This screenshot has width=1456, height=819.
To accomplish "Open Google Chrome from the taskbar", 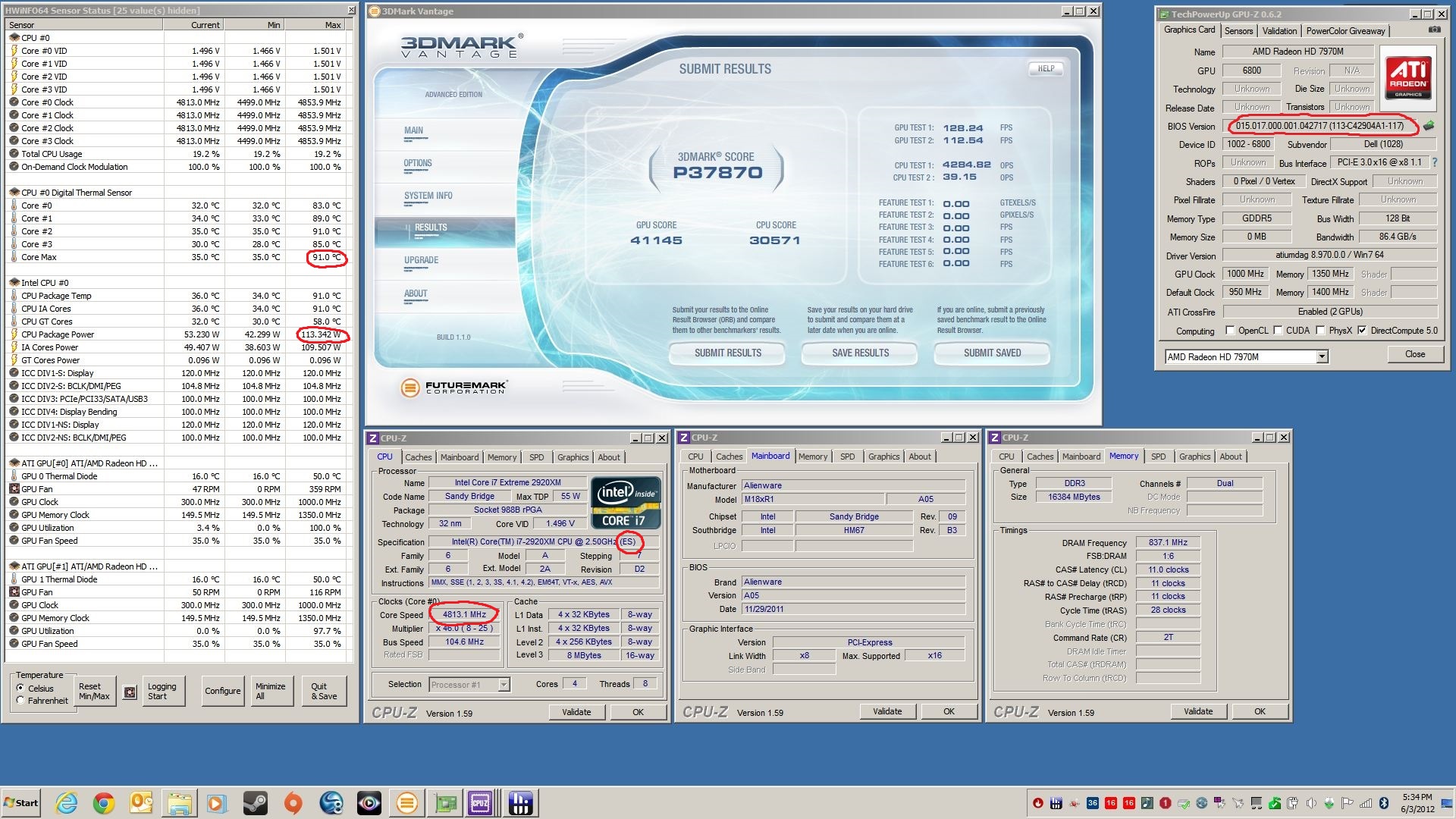I will coord(104,803).
